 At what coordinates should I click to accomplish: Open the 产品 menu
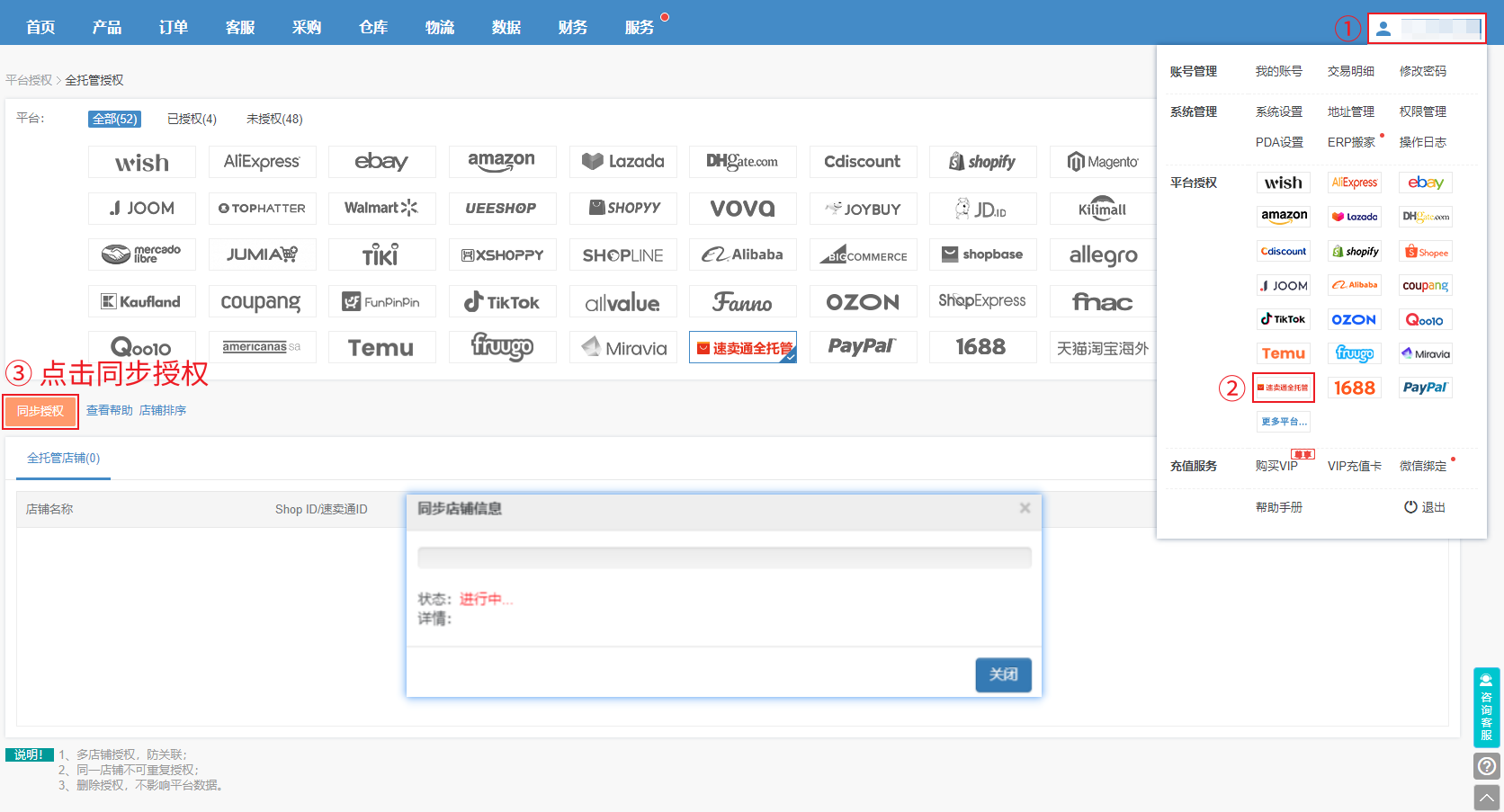[107, 27]
